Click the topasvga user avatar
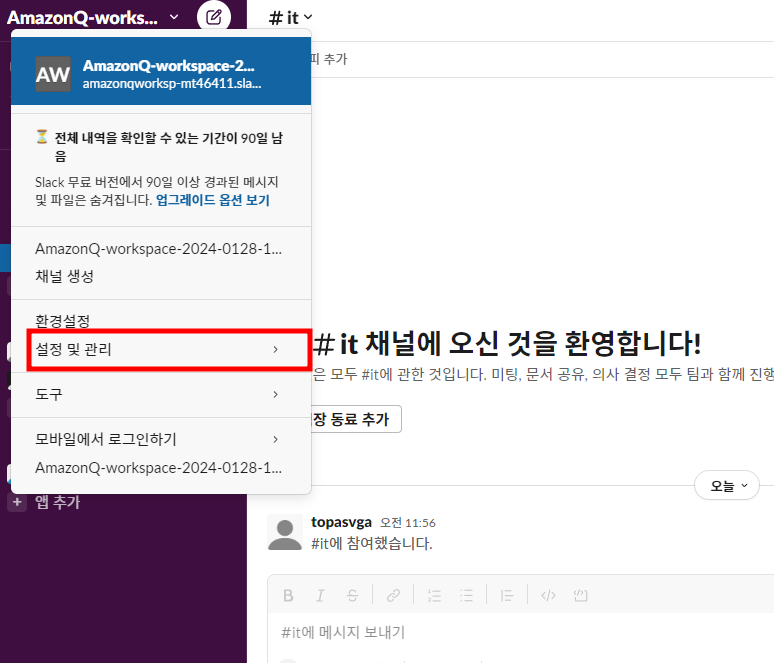The image size is (774, 663). coord(285,532)
